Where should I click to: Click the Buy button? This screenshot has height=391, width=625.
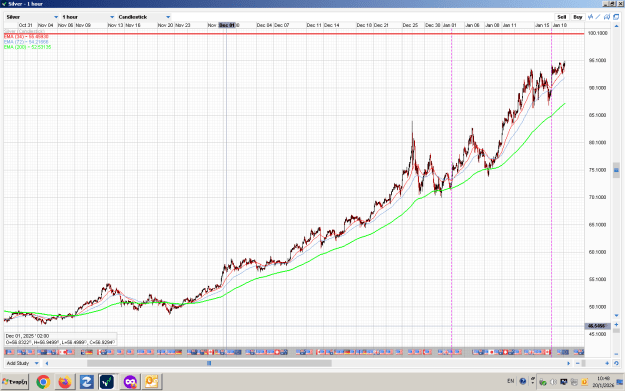578,17
